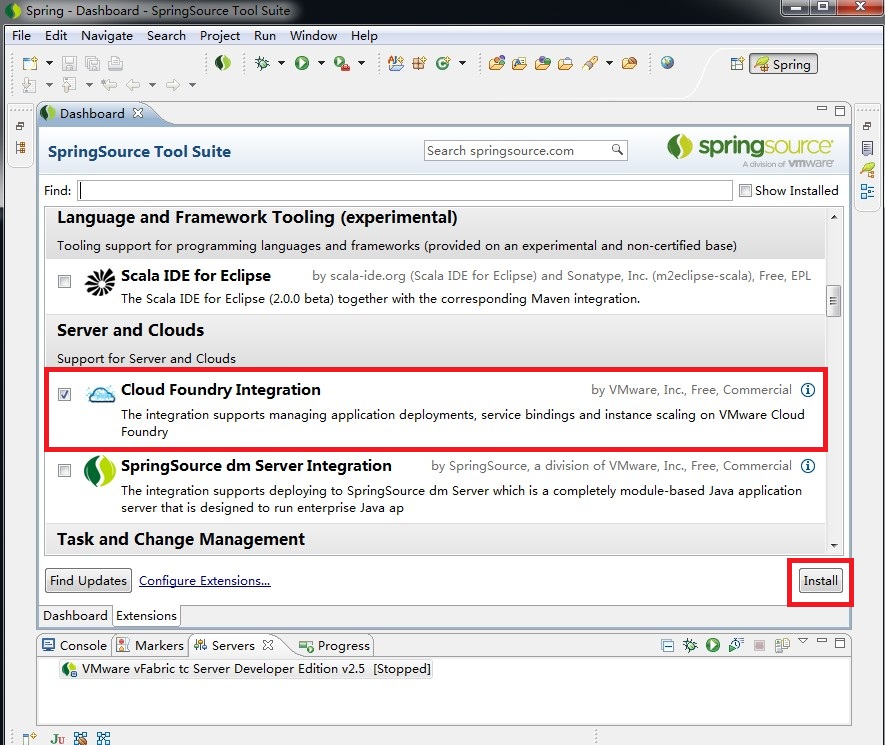885x745 pixels.
Task: Click info icon for SpringSource dm Server Integration
Action: click(x=808, y=466)
